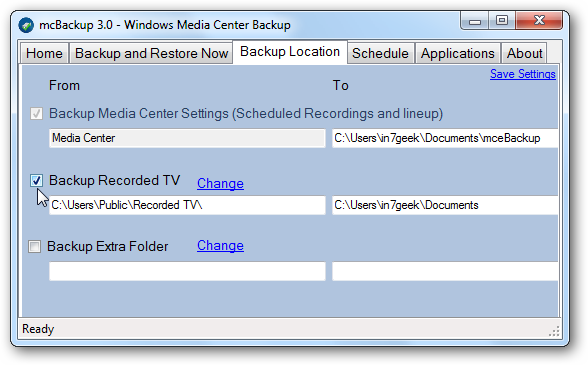Viewport: 588px width, 365px height.
Task: Go to the Schedule tab
Action: [380, 53]
